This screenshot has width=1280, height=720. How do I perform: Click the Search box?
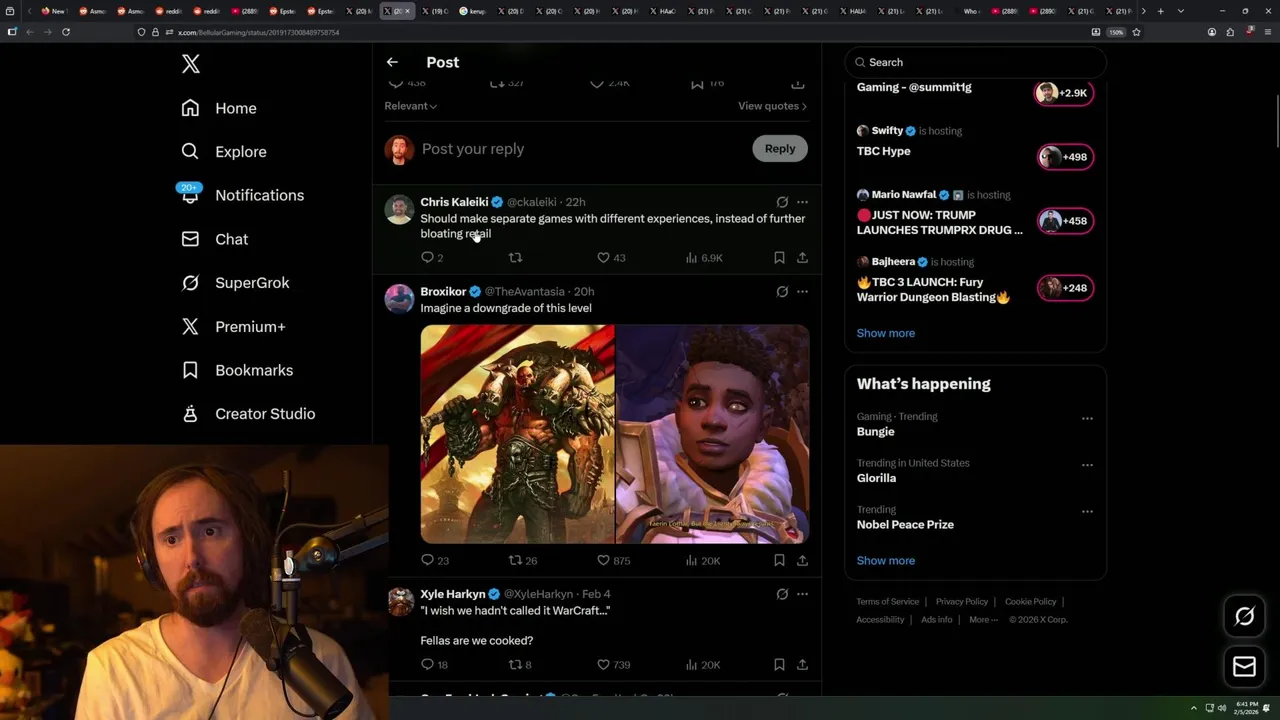tap(975, 62)
